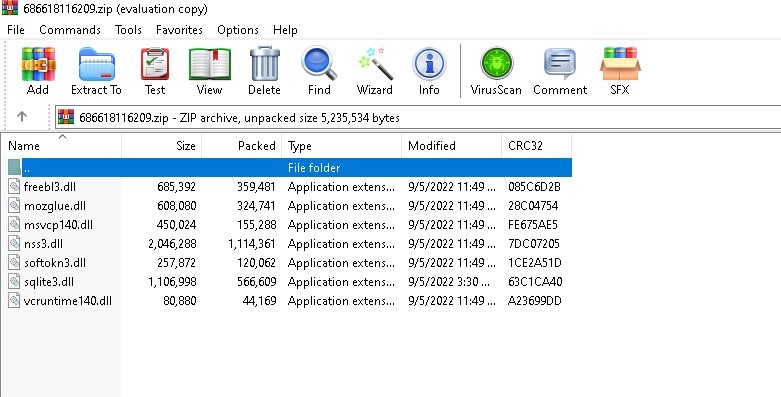Sort by Name column header
The image size is (781, 397).
click(61, 146)
